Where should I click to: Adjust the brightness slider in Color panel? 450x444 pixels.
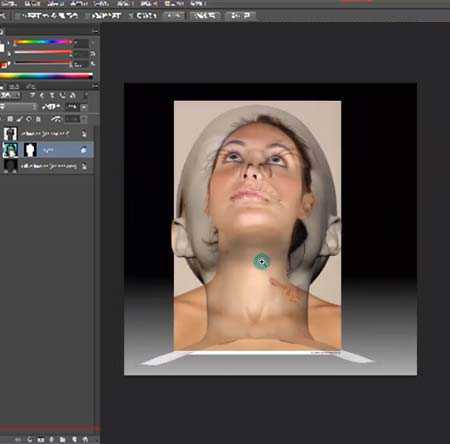click(43, 62)
